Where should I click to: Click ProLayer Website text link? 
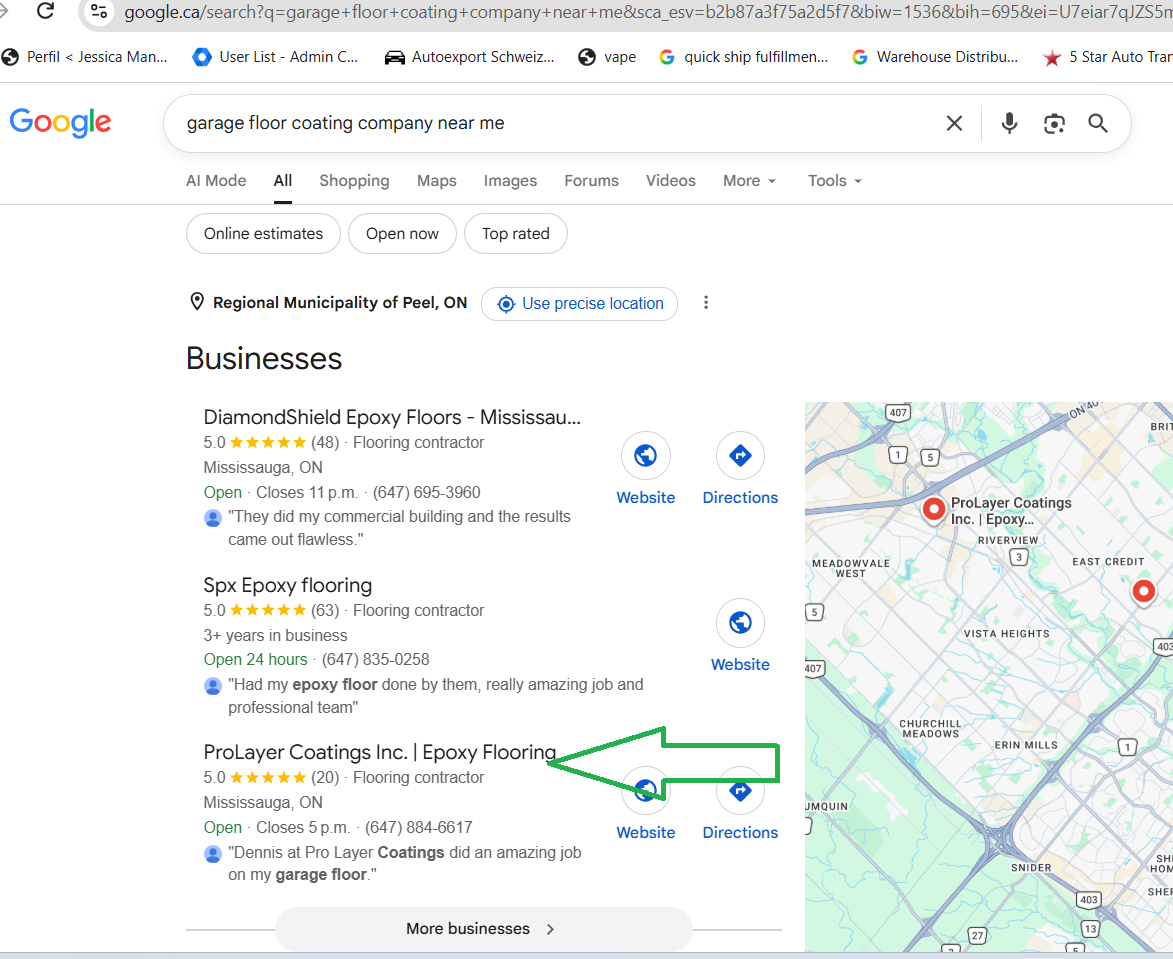[646, 832]
